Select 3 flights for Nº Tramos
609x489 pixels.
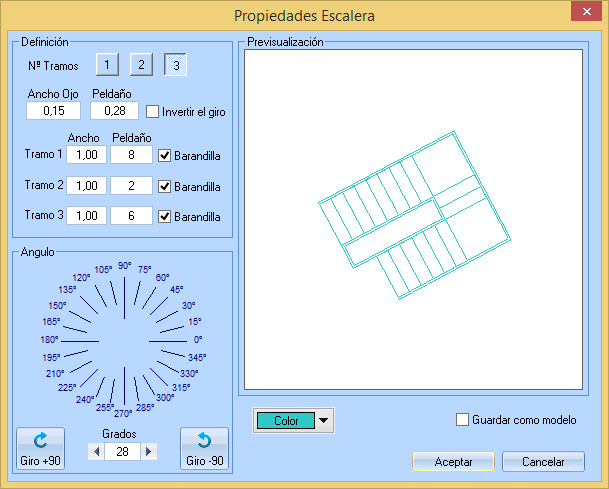[176, 66]
